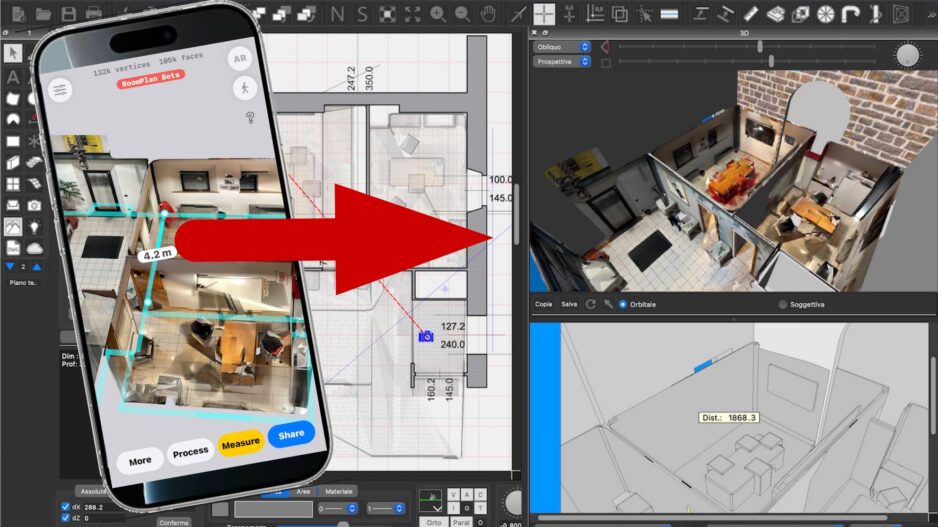Select the Orbitale radio button
938x527 pixels.
coord(623,304)
